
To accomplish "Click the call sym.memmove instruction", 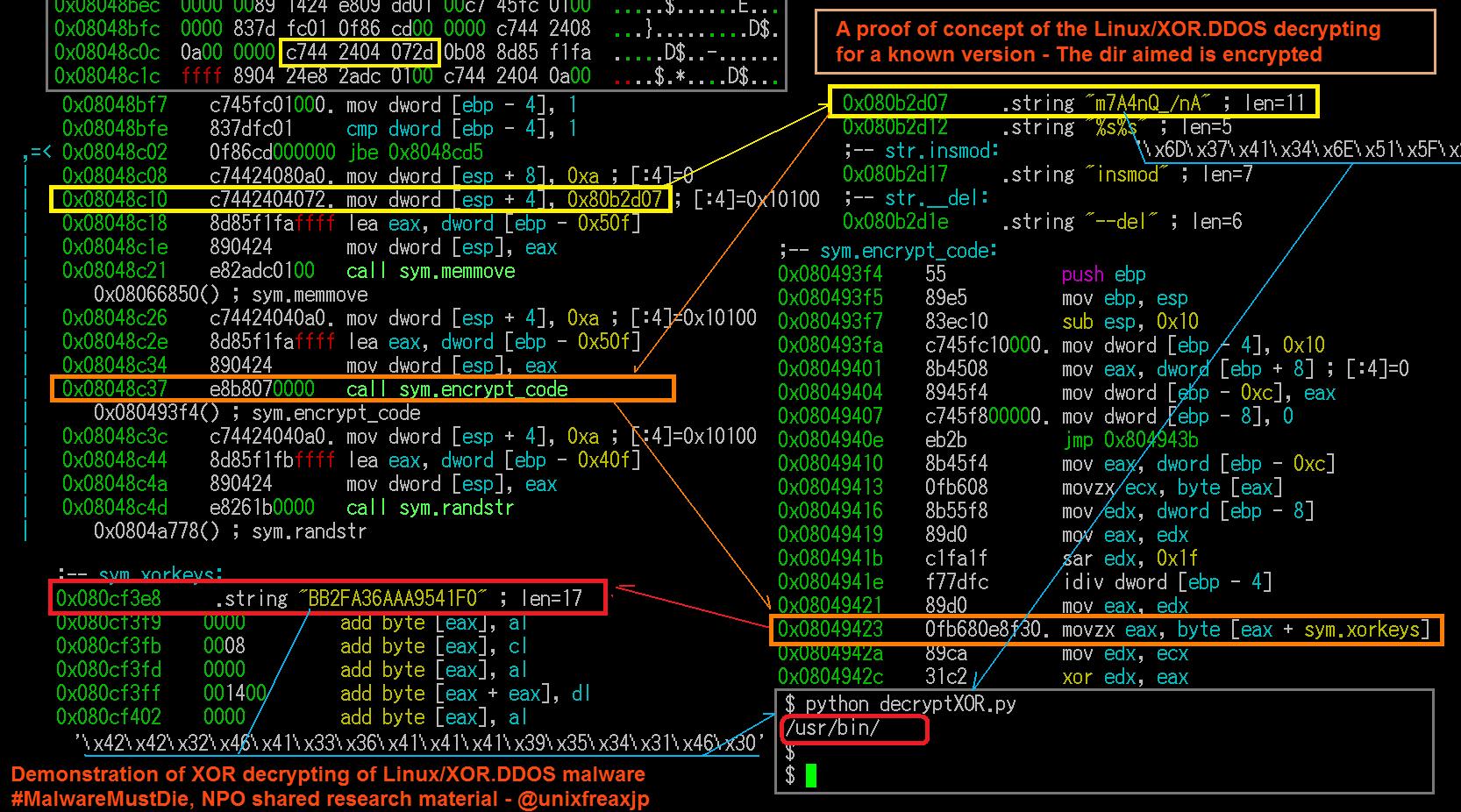I will [430, 271].
